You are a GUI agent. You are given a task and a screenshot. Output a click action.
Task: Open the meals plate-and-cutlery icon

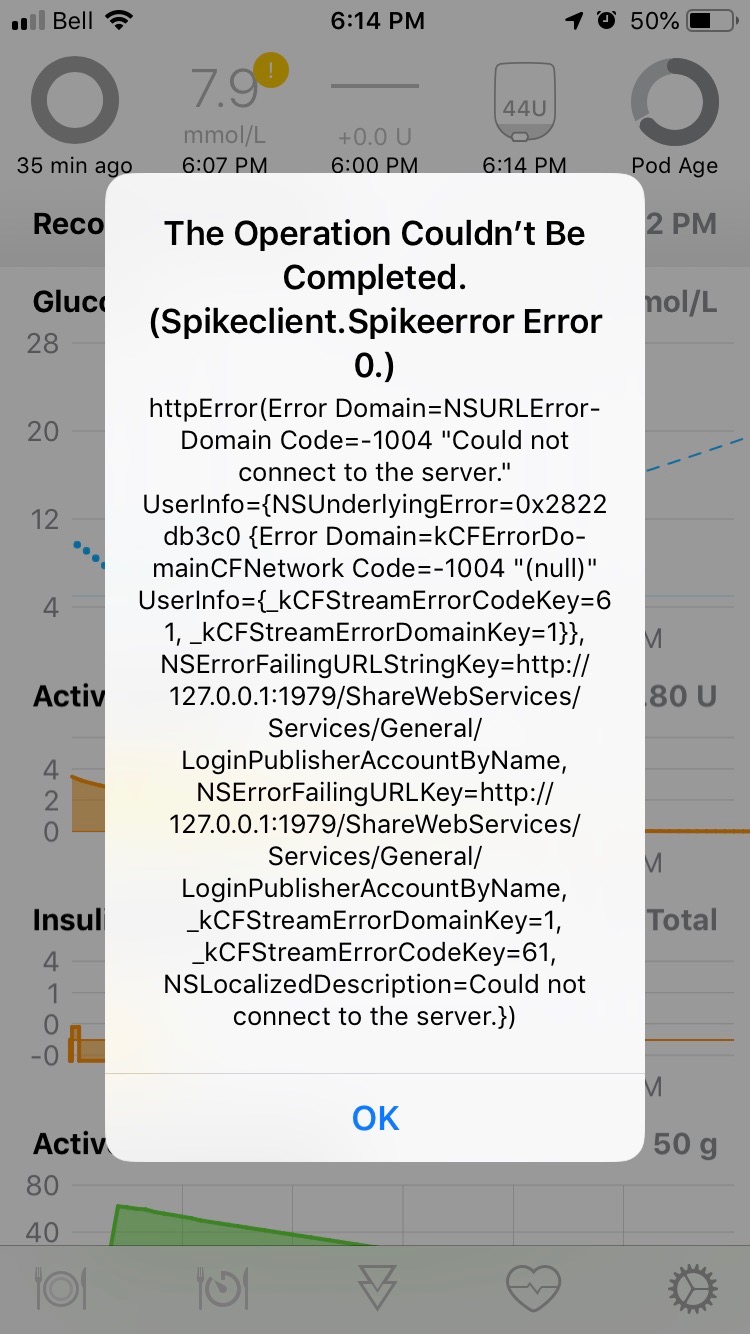pos(60,1290)
